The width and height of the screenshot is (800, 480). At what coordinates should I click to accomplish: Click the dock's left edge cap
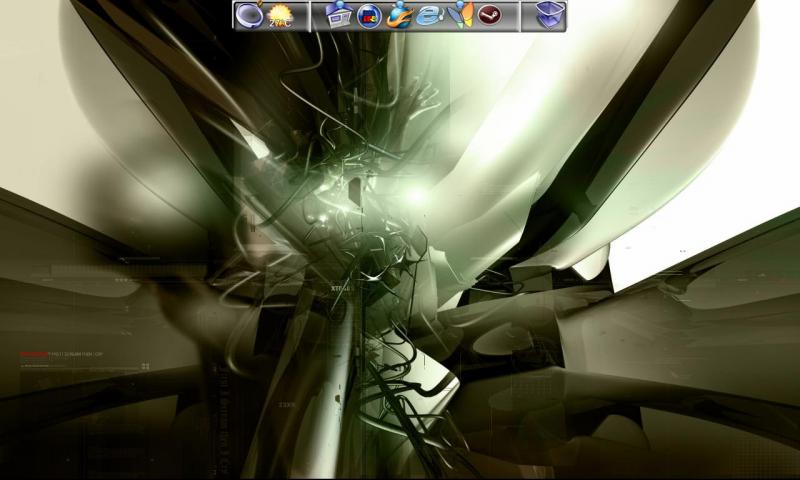[x=235, y=16]
